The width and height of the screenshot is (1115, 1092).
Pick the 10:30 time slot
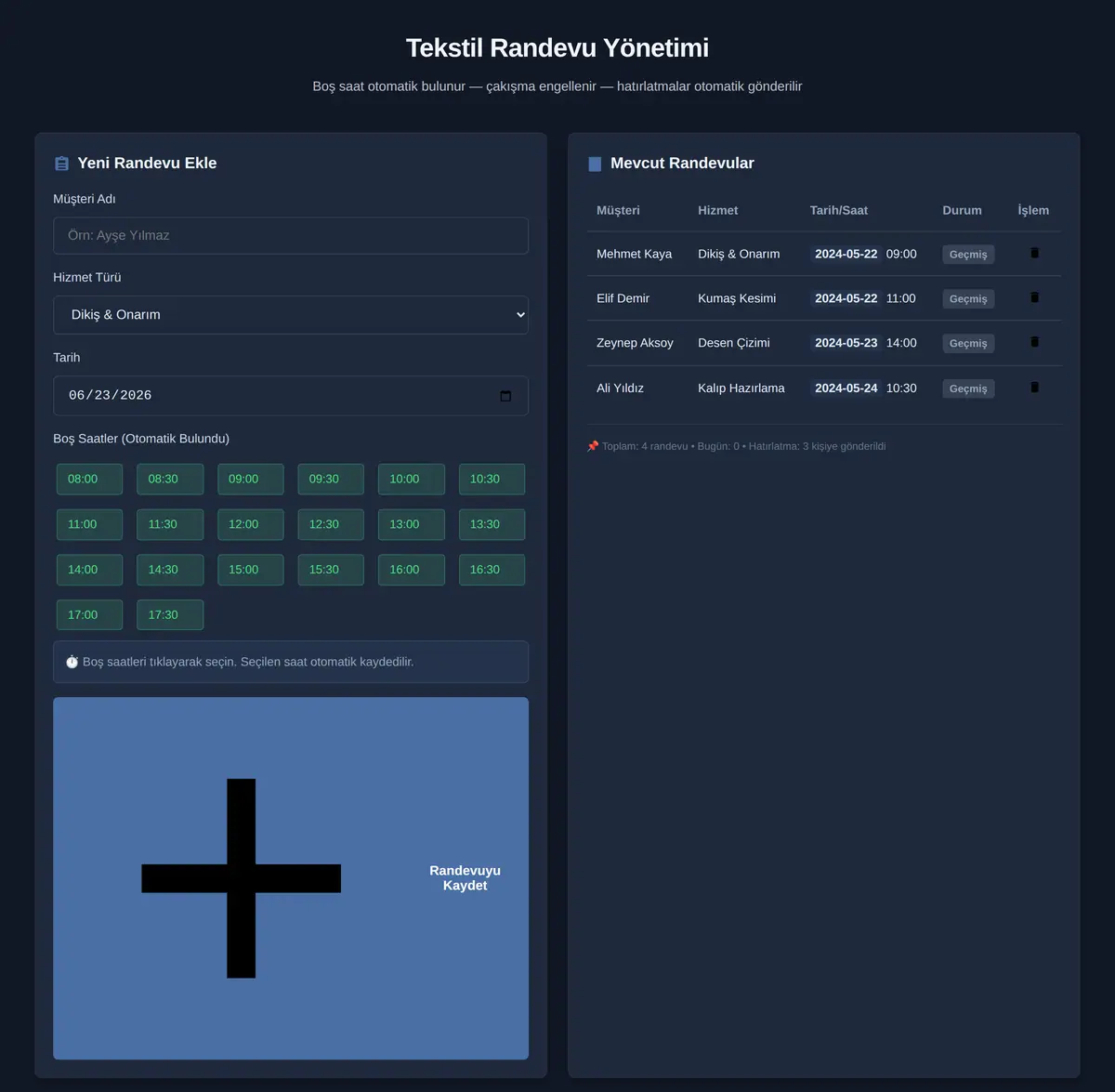point(492,480)
